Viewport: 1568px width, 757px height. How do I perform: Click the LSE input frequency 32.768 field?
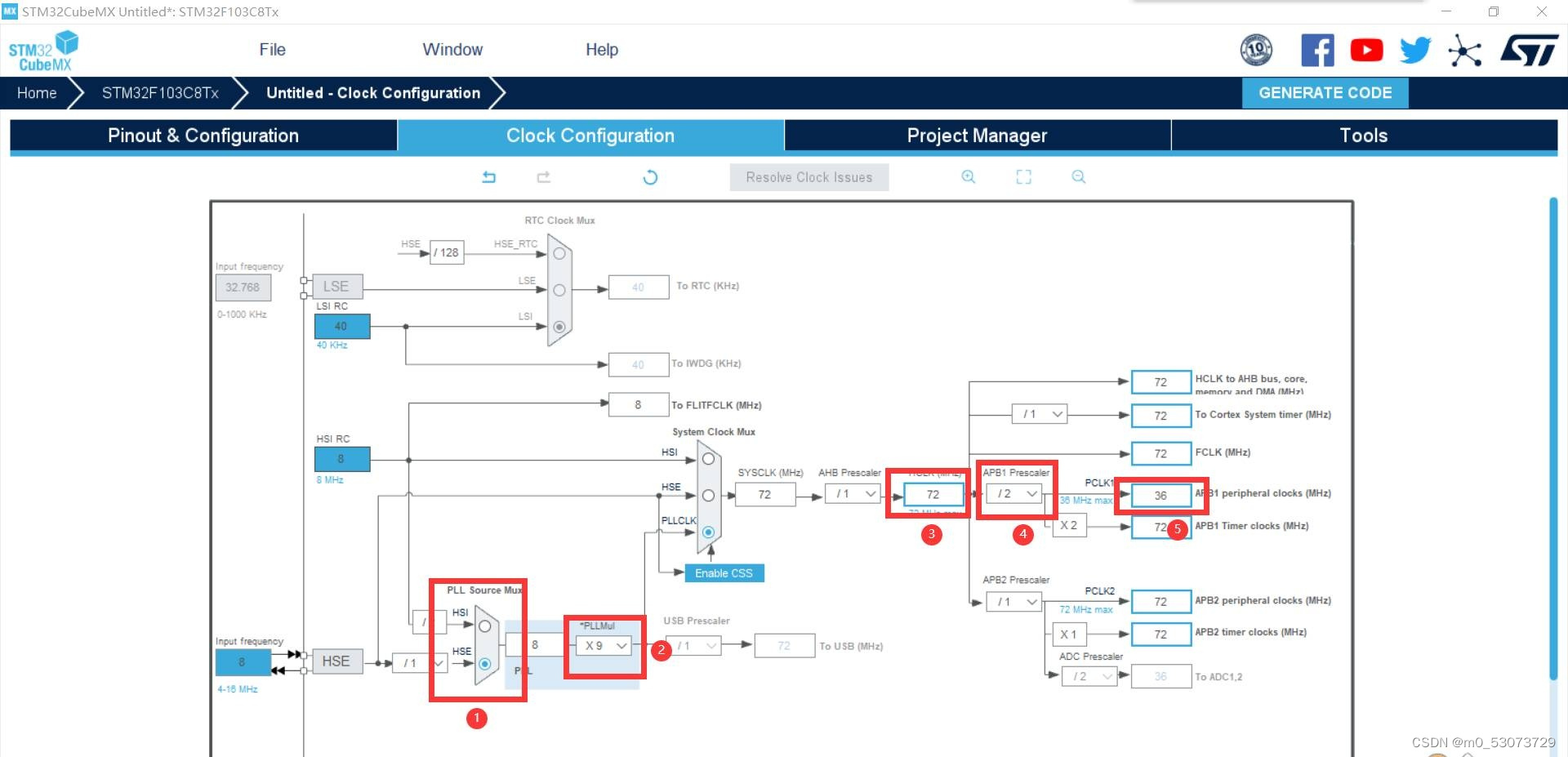point(243,287)
